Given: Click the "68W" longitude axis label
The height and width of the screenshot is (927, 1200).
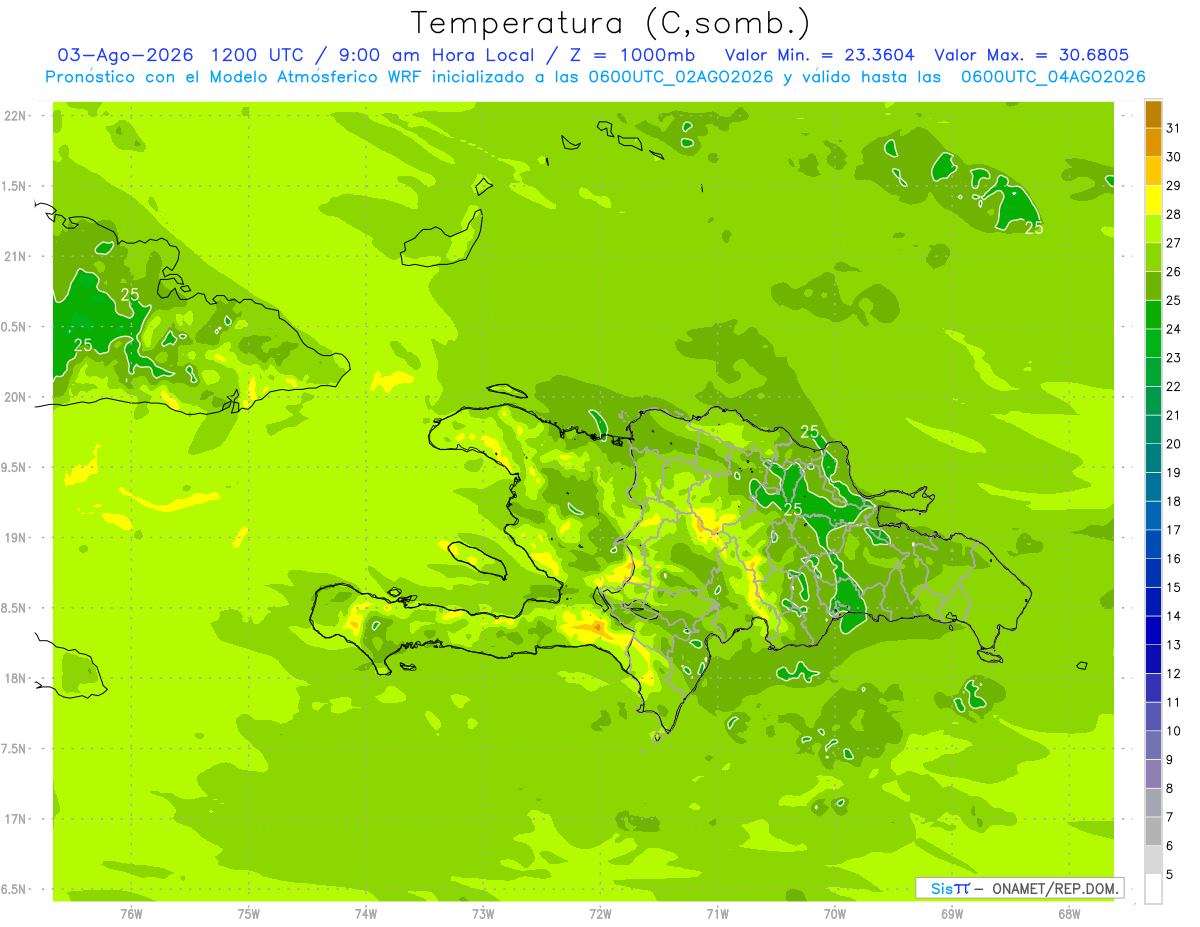Looking at the screenshot, I should click(x=1069, y=914).
